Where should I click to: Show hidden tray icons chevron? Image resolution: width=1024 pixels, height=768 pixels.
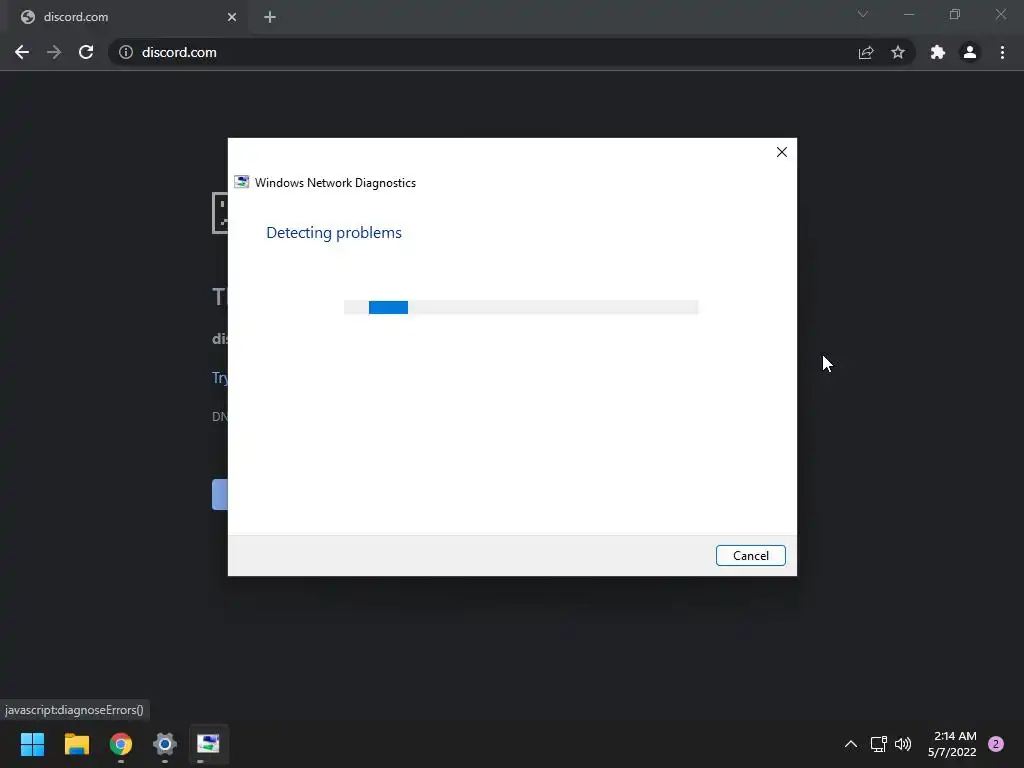pyautogui.click(x=850, y=744)
